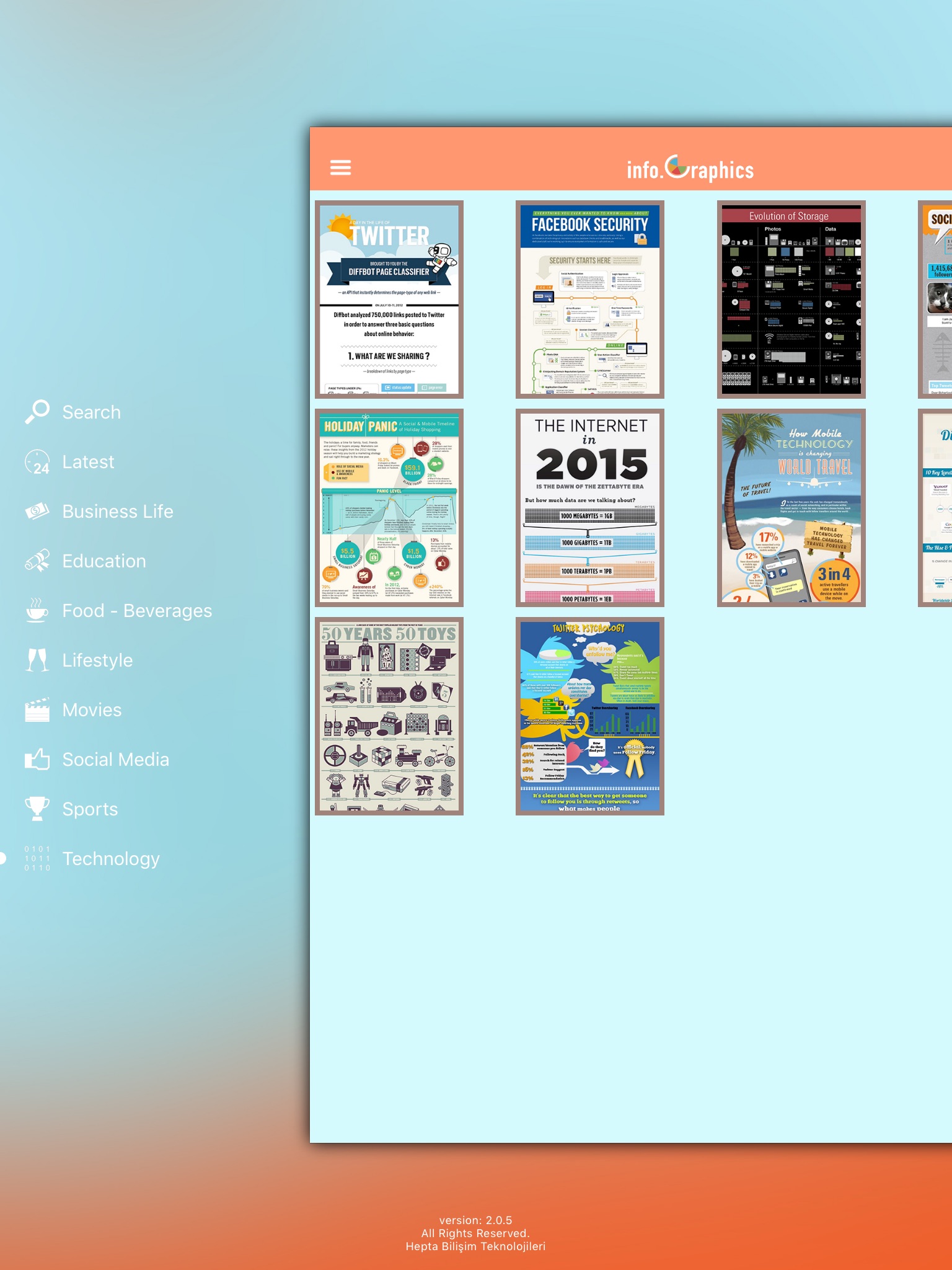
Task: Select the Sports category
Action: point(90,809)
